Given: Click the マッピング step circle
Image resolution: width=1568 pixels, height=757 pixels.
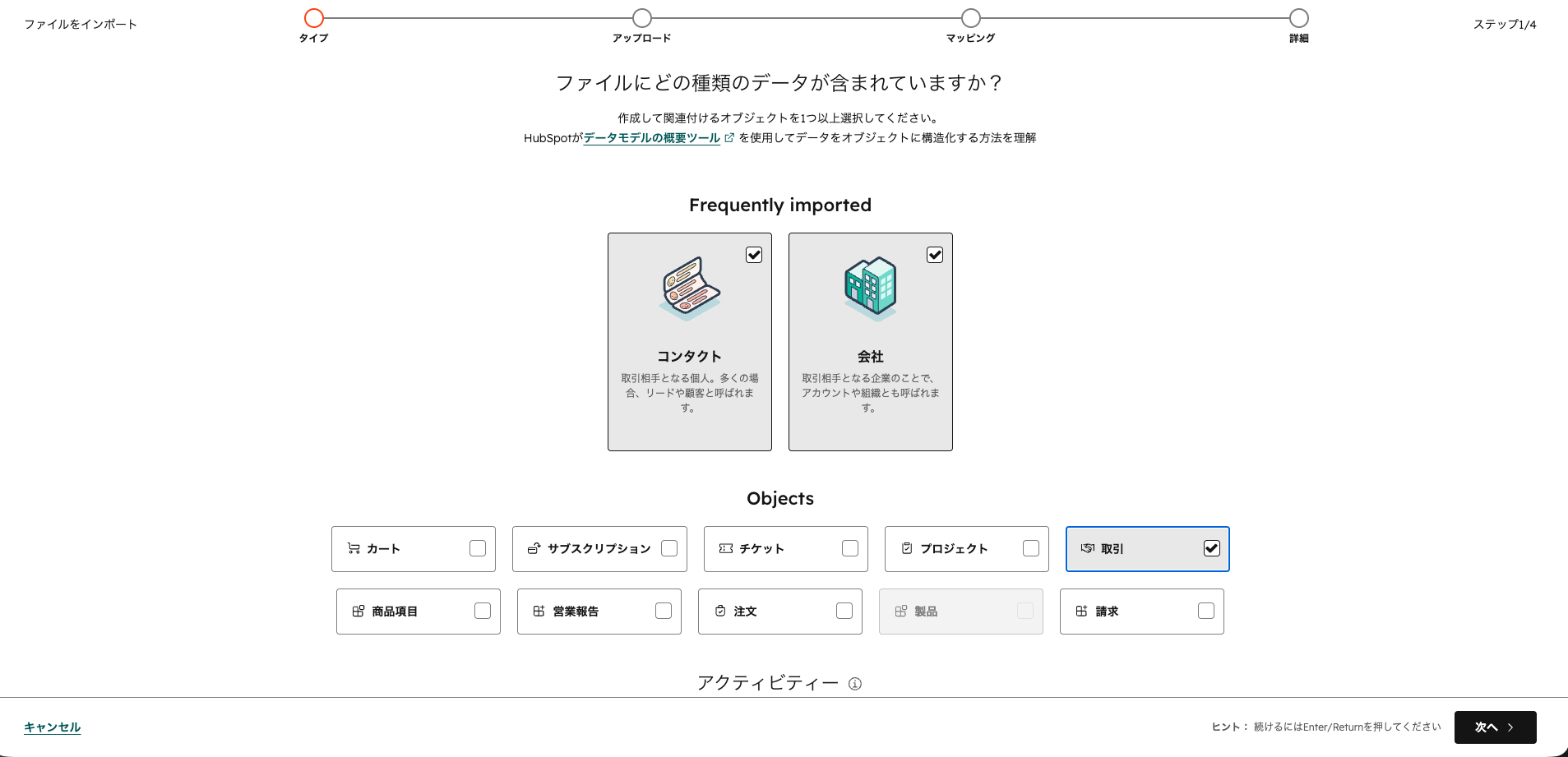Looking at the screenshot, I should tap(971, 18).
